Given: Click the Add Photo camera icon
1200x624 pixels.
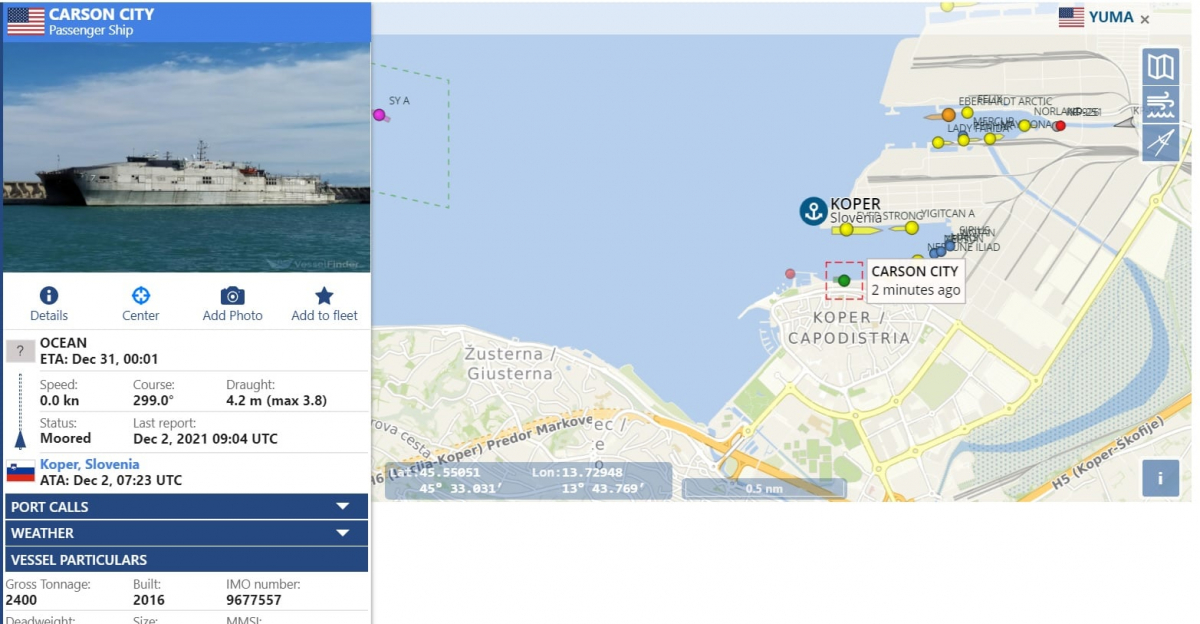Looking at the screenshot, I should click(x=232, y=295).
